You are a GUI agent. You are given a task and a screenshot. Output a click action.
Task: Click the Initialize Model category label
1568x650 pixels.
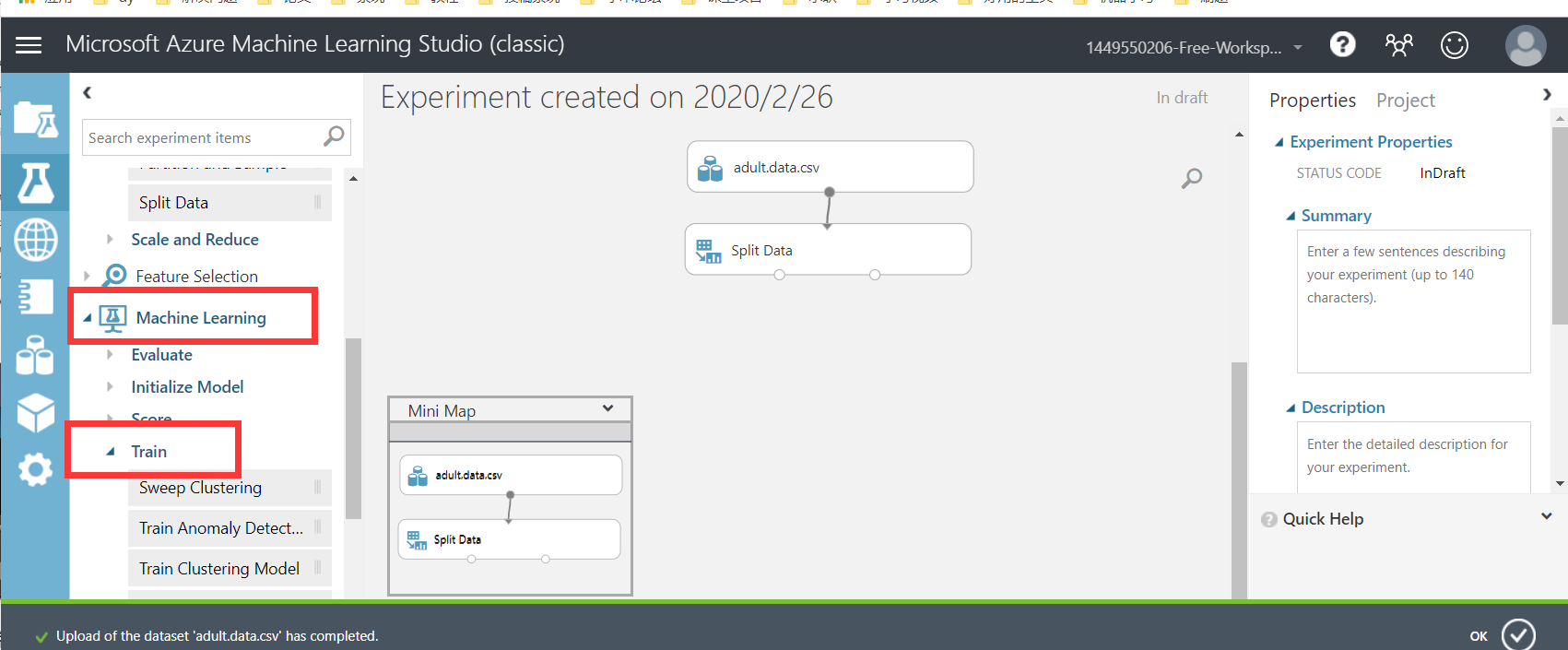[187, 386]
